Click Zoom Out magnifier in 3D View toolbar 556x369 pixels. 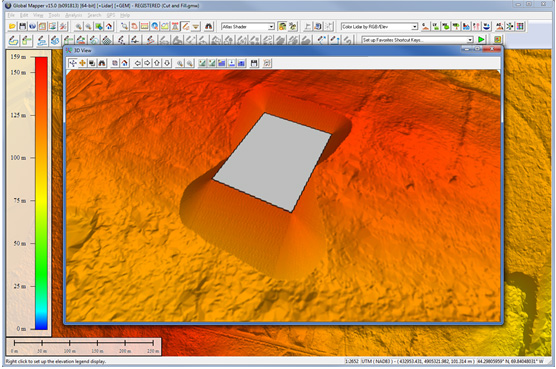coord(190,63)
